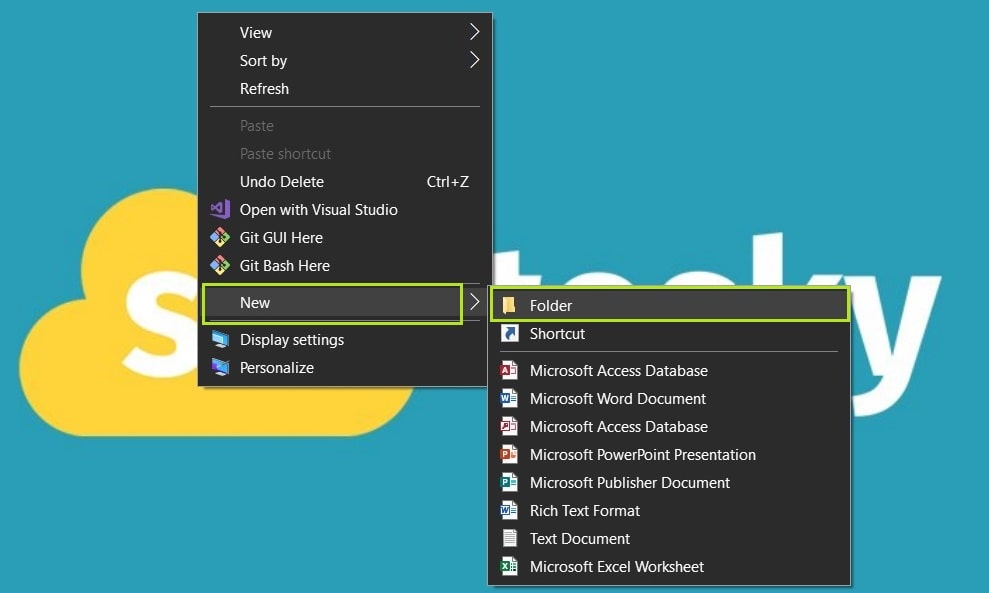Click the Excel Worksheet icon
This screenshot has height=593, width=989.
point(509,566)
